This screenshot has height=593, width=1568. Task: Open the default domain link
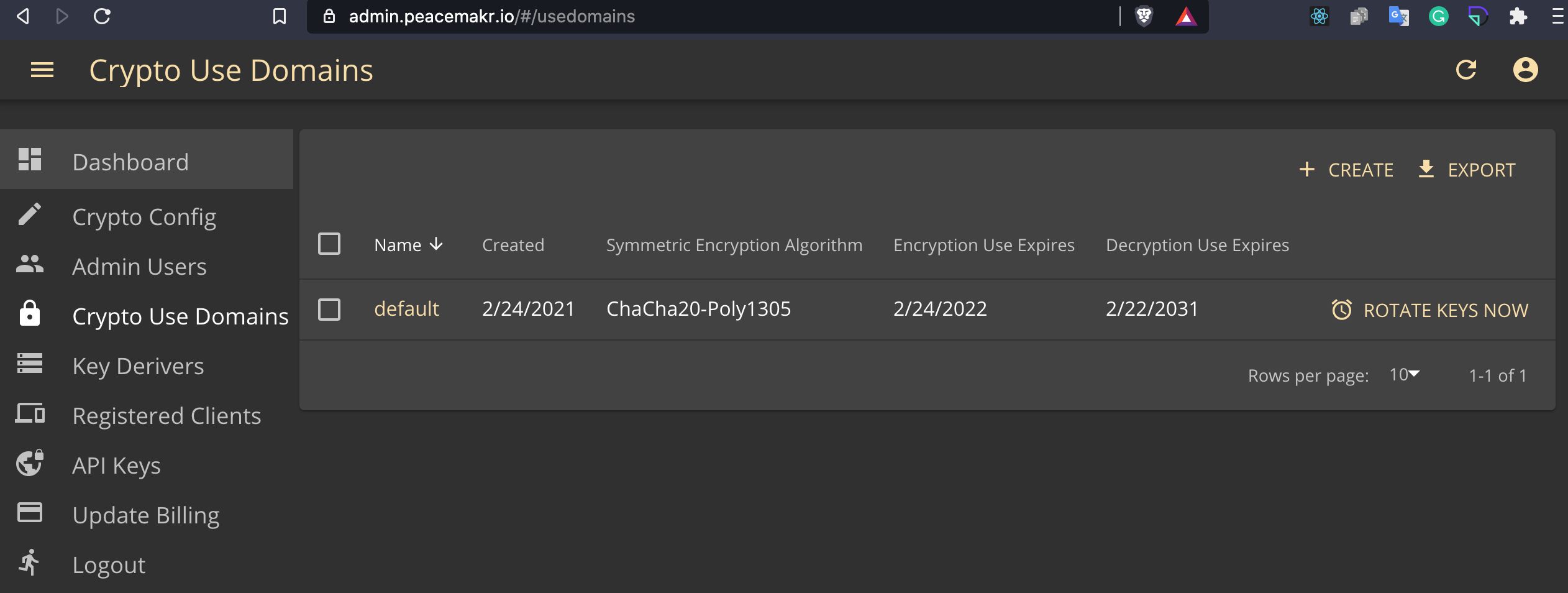point(406,309)
